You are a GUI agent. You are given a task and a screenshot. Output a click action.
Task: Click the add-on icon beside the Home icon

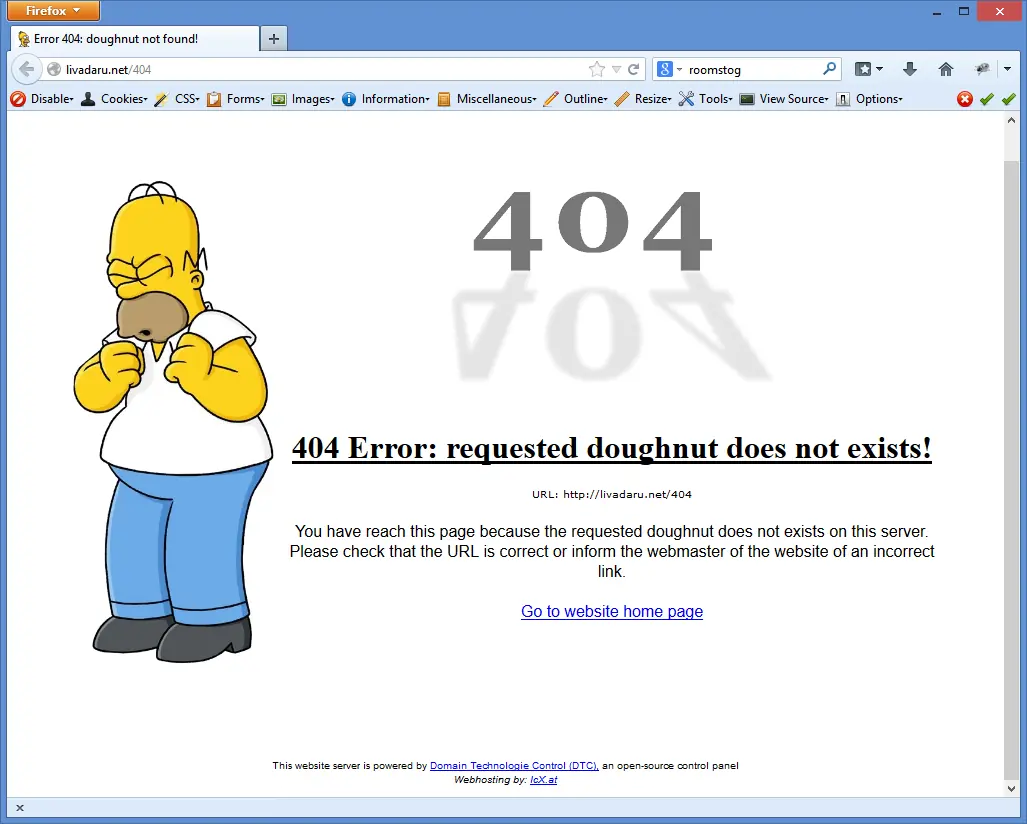(x=982, y=69)
